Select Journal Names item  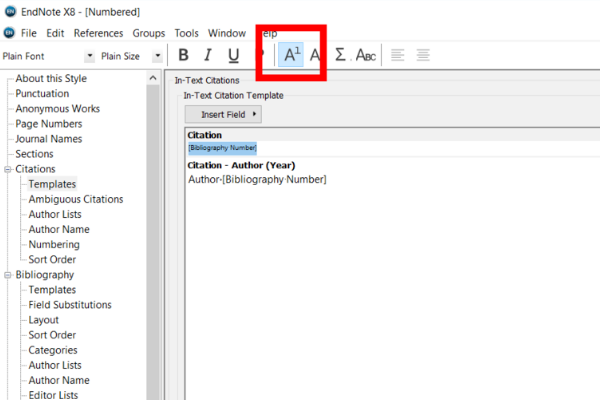49,139
